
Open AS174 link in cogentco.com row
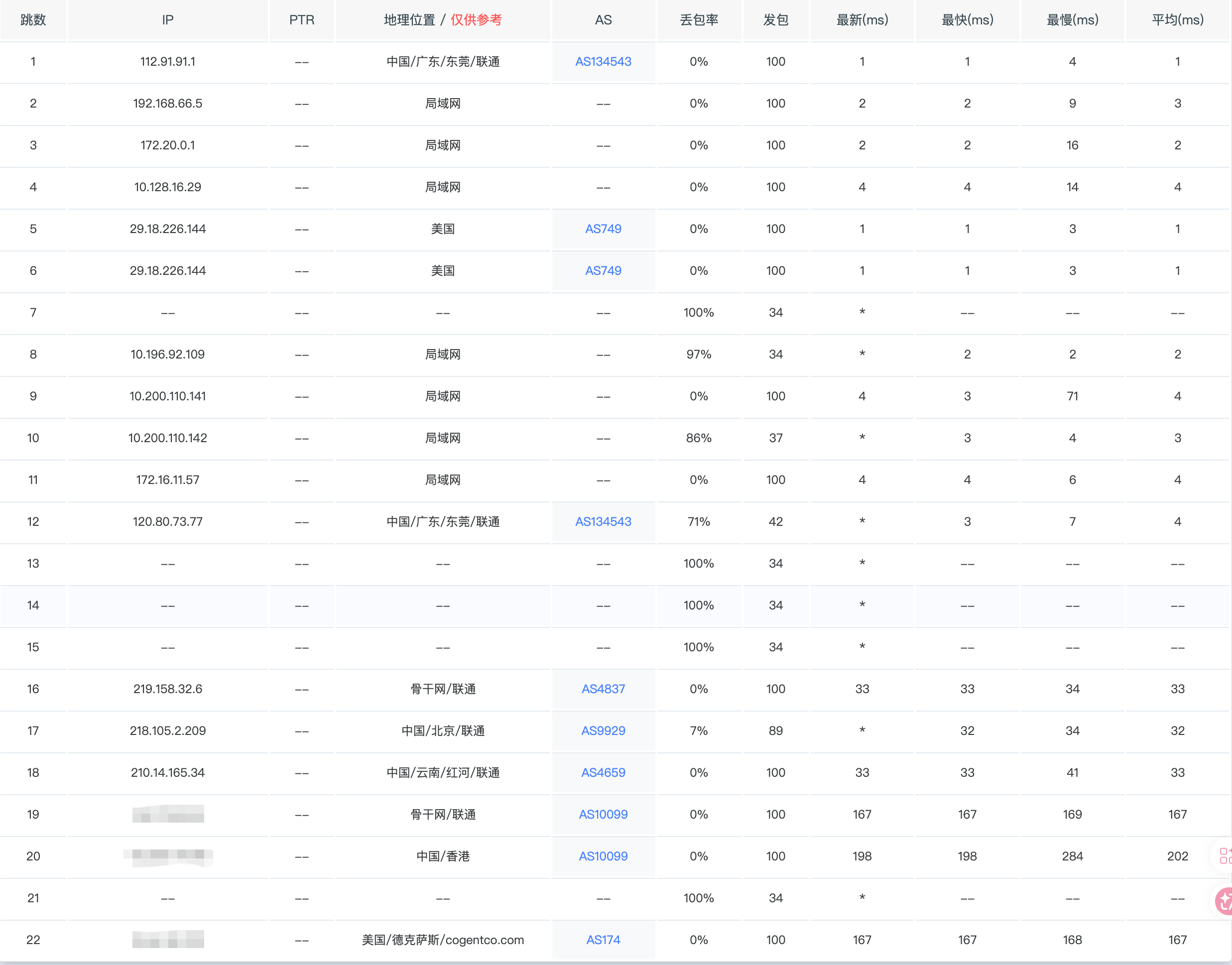click(603, 940)
